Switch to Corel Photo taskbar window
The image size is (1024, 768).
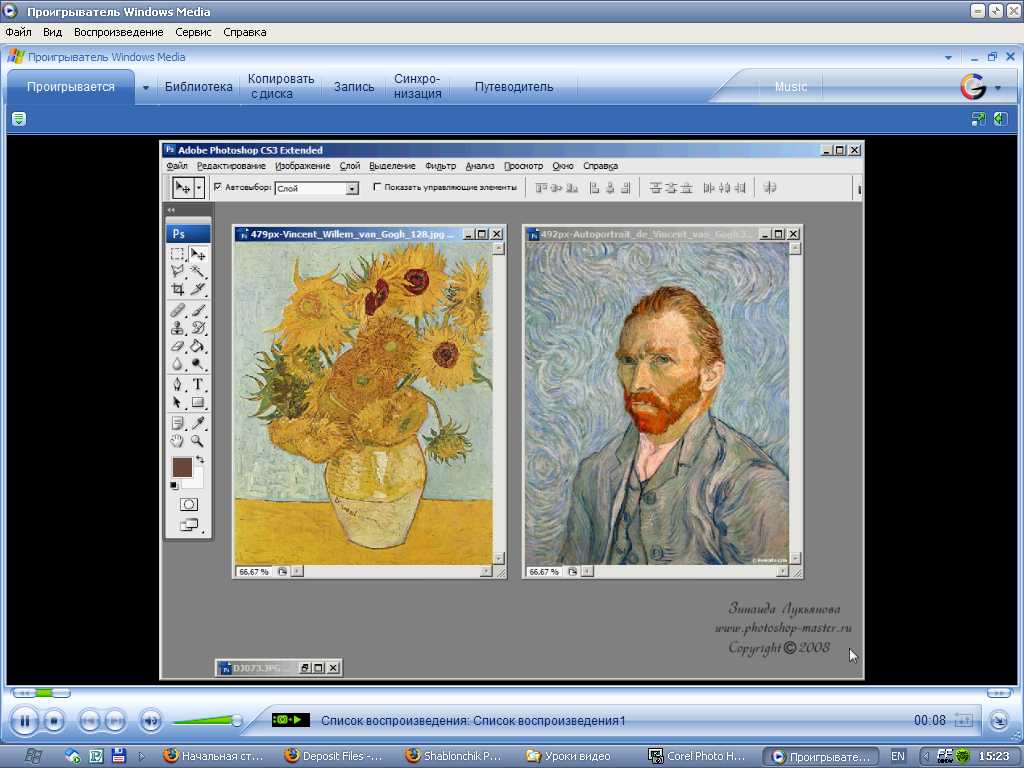click(x=697, y=756)
